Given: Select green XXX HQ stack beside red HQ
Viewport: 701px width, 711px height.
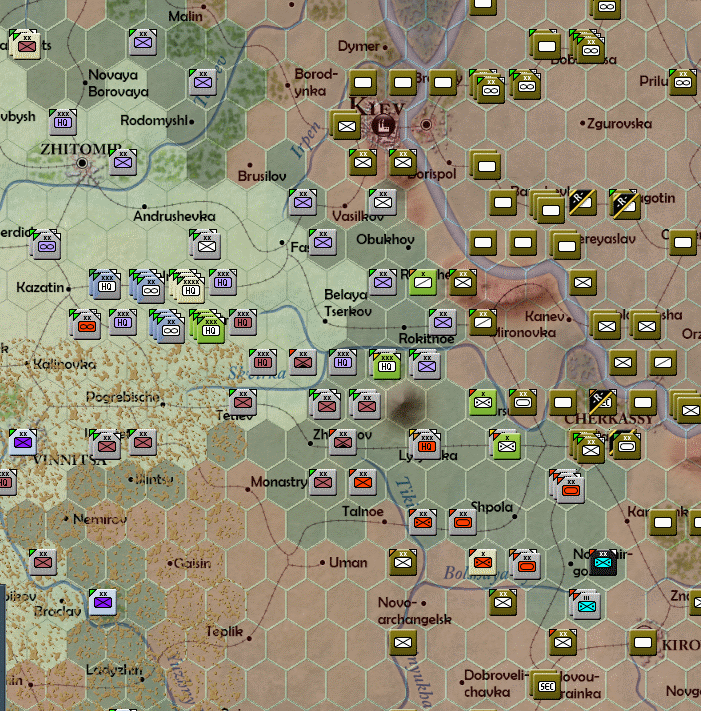Looking at the screenshot, I should [210, 330].
